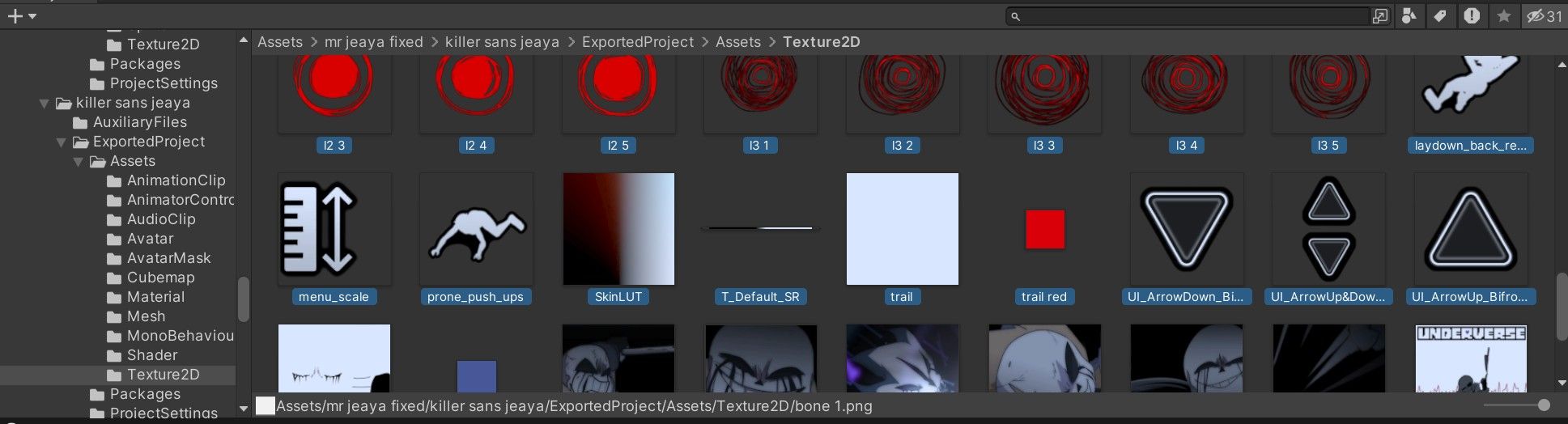Viewport: 1568px width, 424px height.
Task: Select the prone_push_ups pose icon asset
Action: coord(476,229)
